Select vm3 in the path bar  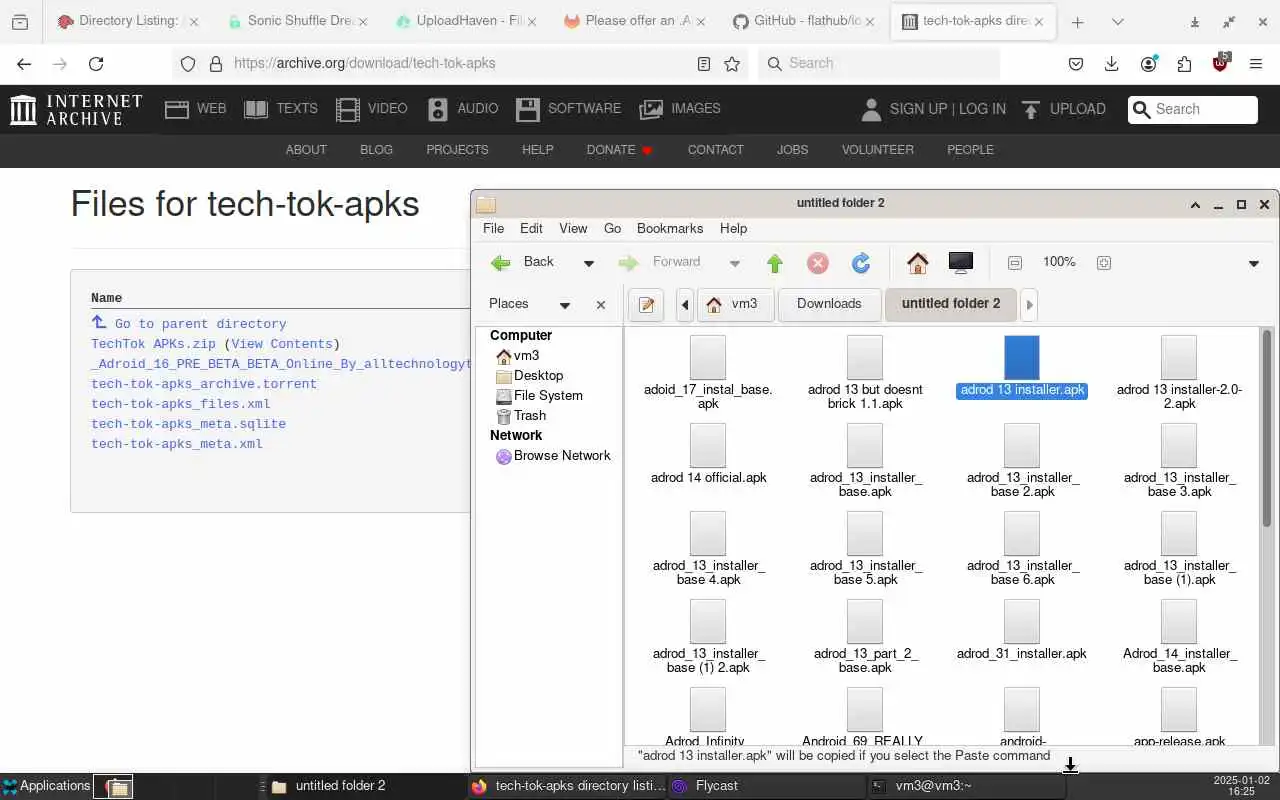point(734,305)
